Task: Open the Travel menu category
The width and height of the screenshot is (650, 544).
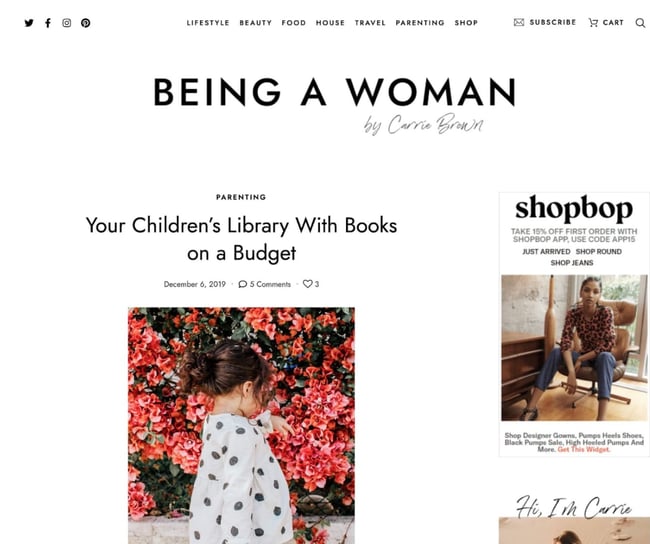Action: click(370, 23)
